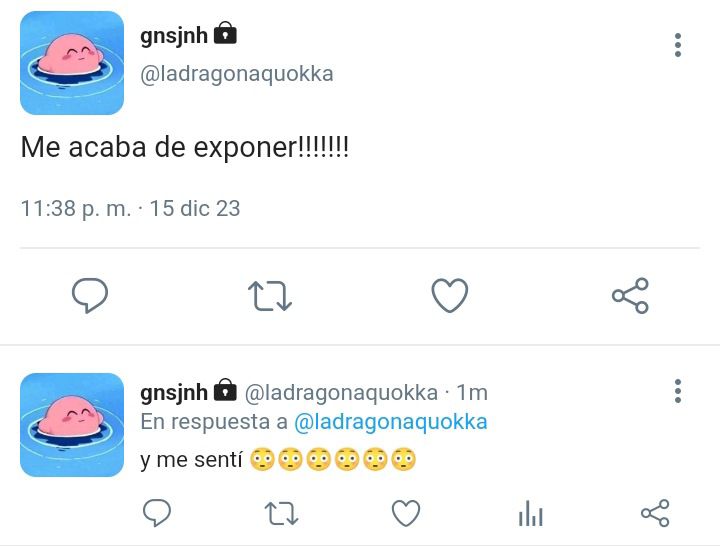
Task: Reply to the main tweet 'Me acaba de exponer'
Action: point(90,295)
